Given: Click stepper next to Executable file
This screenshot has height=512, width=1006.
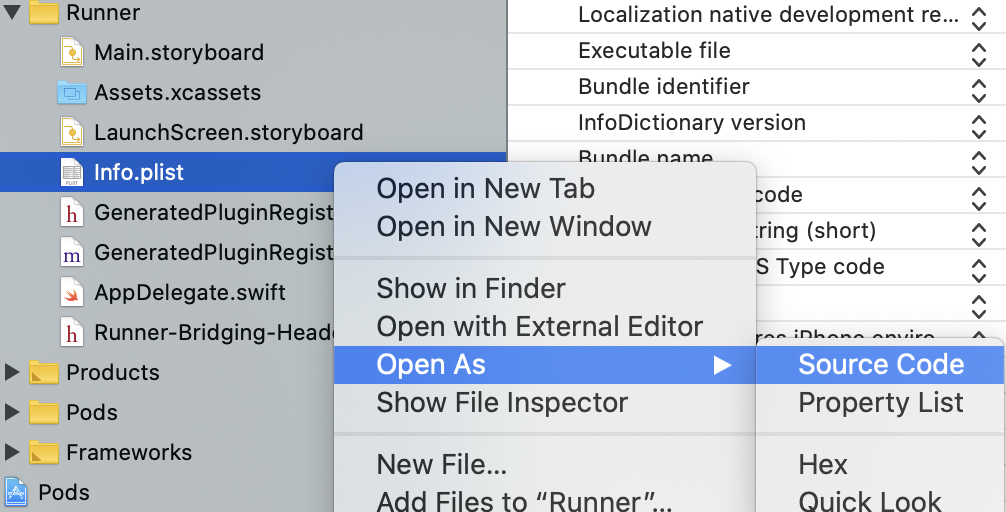Looking at the screenshot, I should [x=979, y=52].
